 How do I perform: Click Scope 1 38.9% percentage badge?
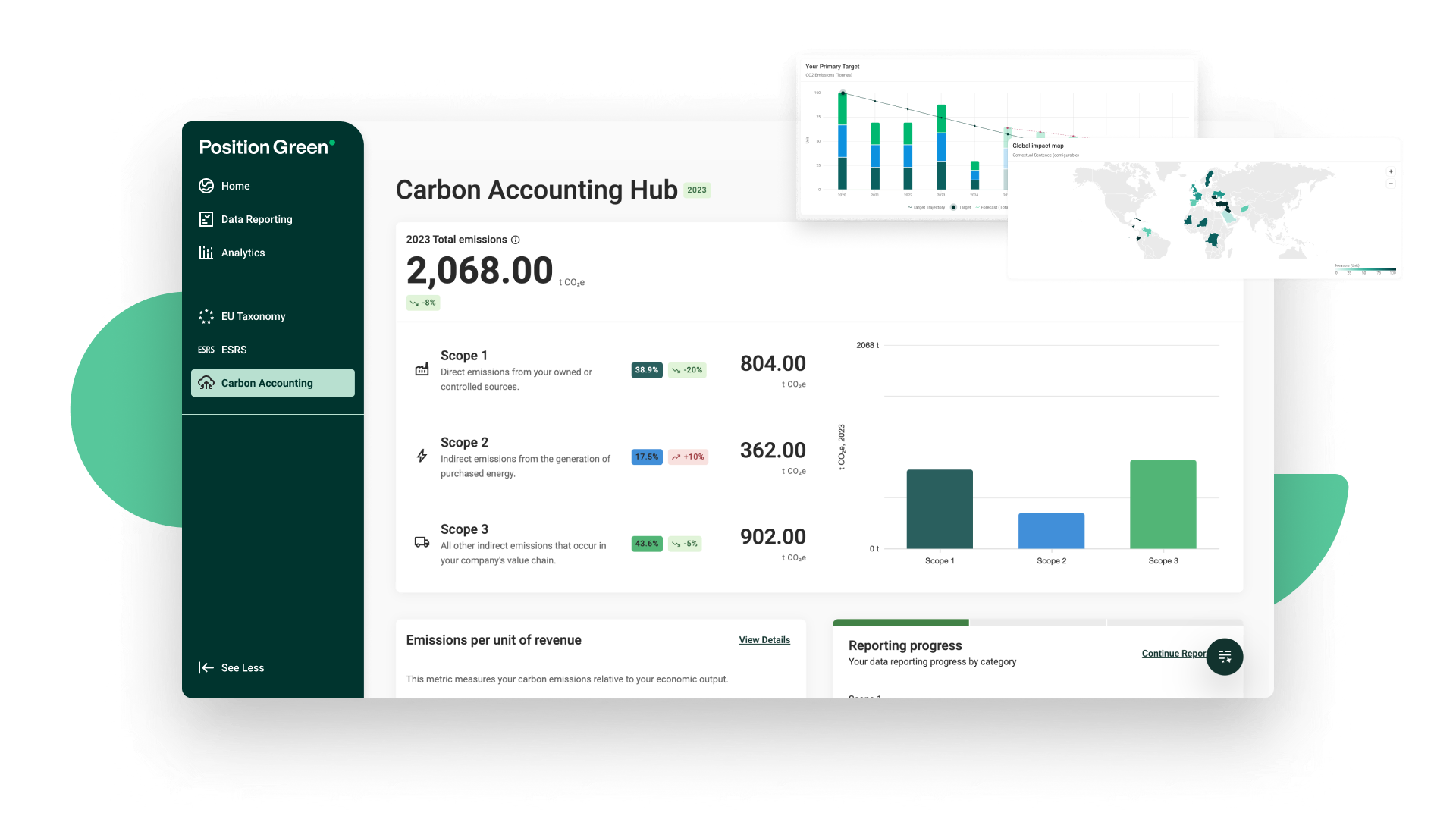(x=646, y=370)
